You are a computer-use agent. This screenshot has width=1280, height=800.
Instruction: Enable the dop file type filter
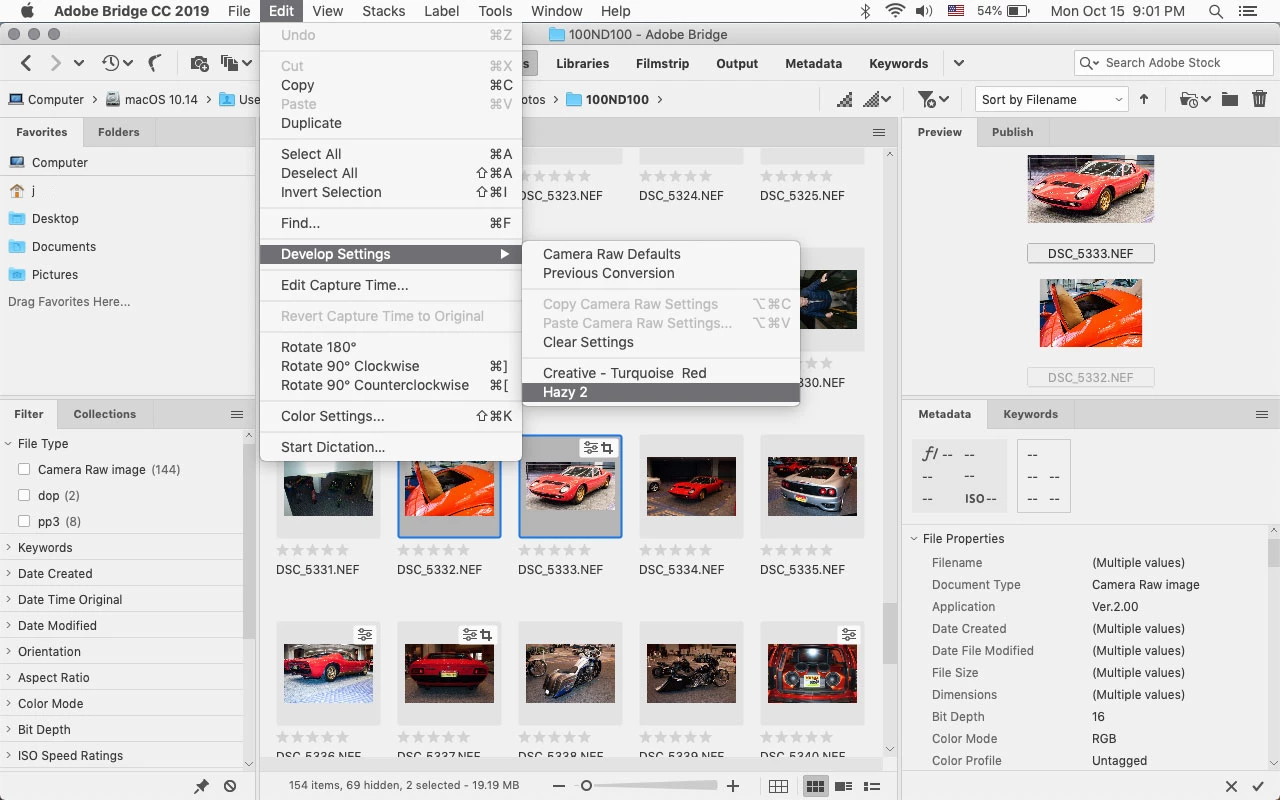(x=24, y=496)
